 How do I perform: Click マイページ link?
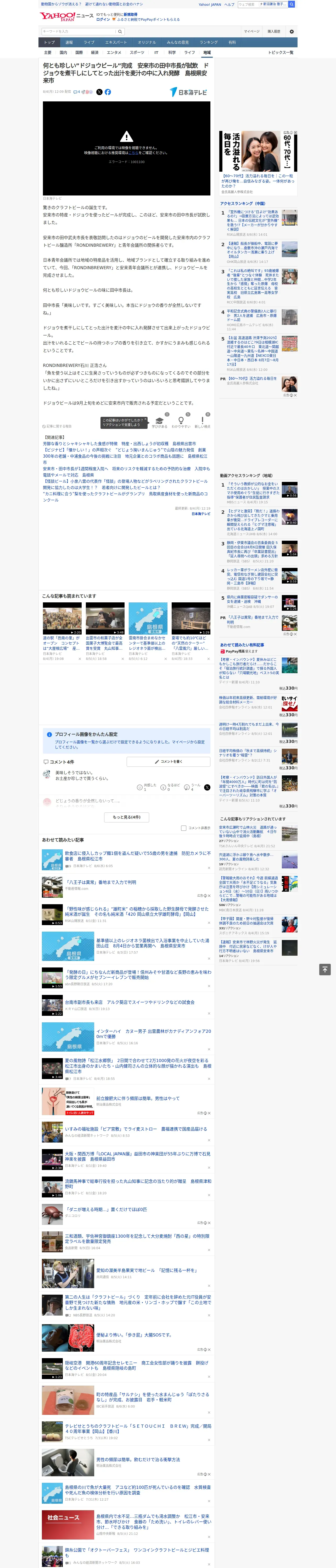tap(251, 32)
